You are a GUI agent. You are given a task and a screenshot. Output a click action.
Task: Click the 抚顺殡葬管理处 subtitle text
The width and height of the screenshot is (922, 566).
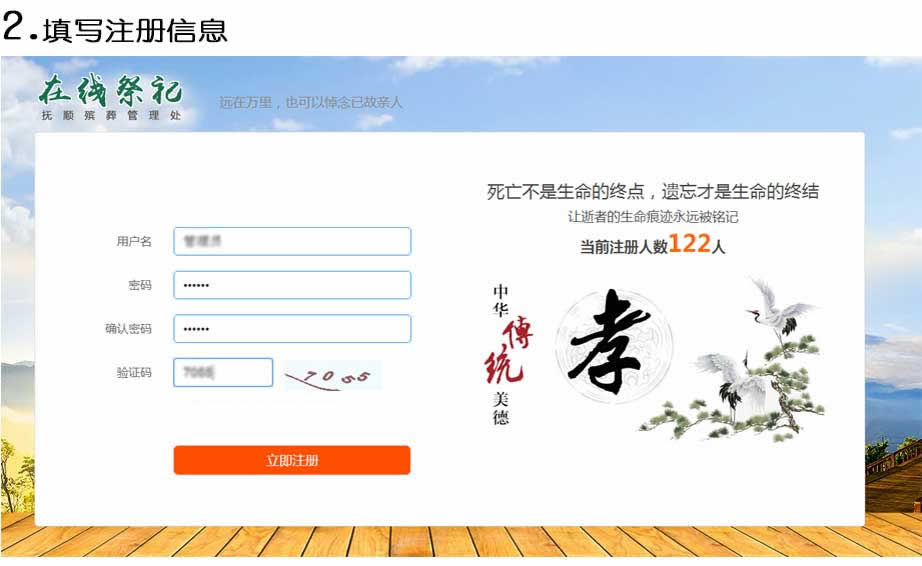point(111,115)
